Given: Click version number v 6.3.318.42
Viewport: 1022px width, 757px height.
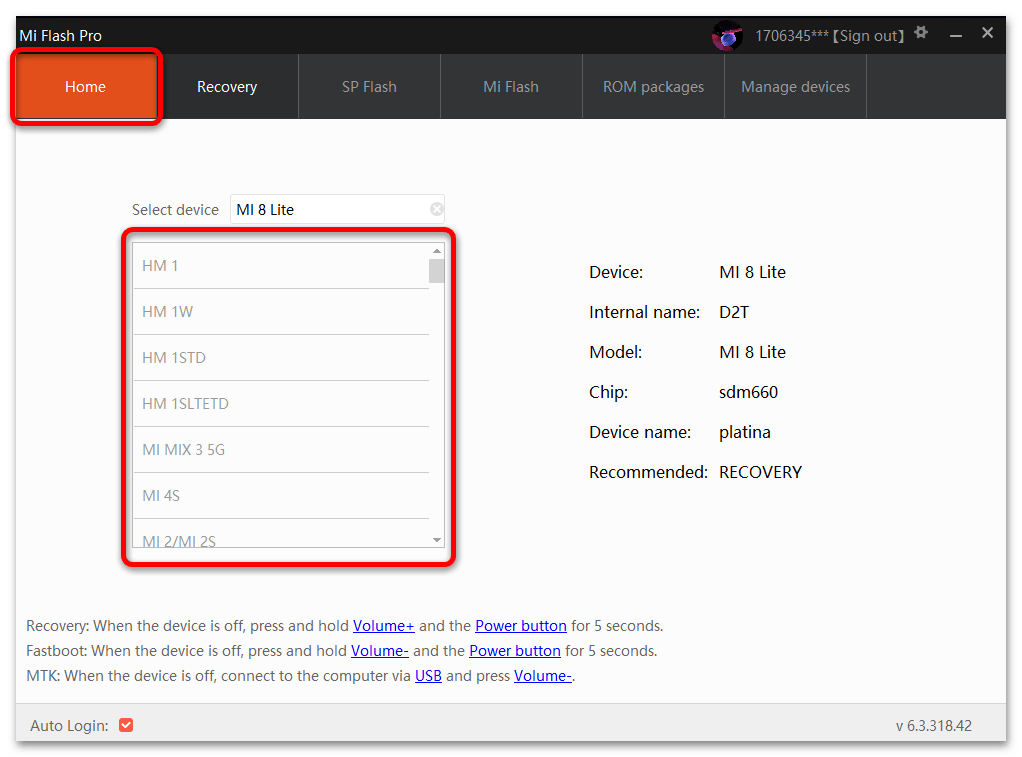Looking at the screenshot, I should coord(933,726).
